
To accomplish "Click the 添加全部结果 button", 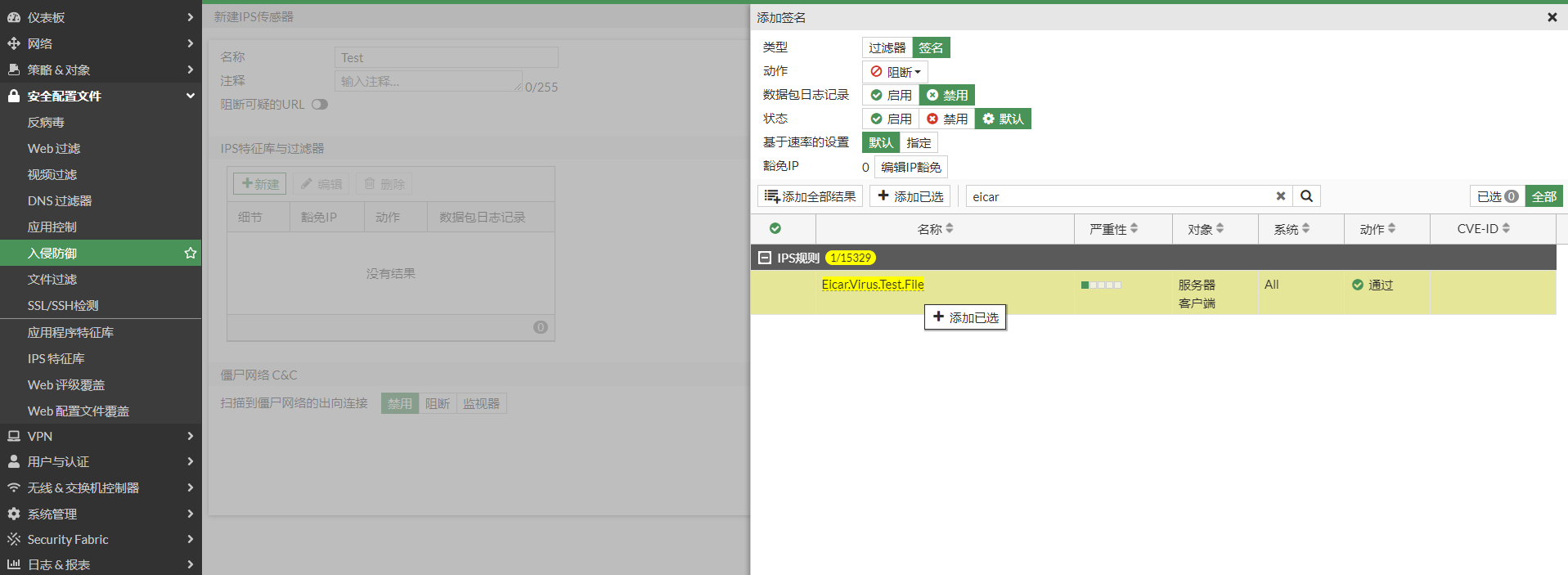I will coord(810,196).
